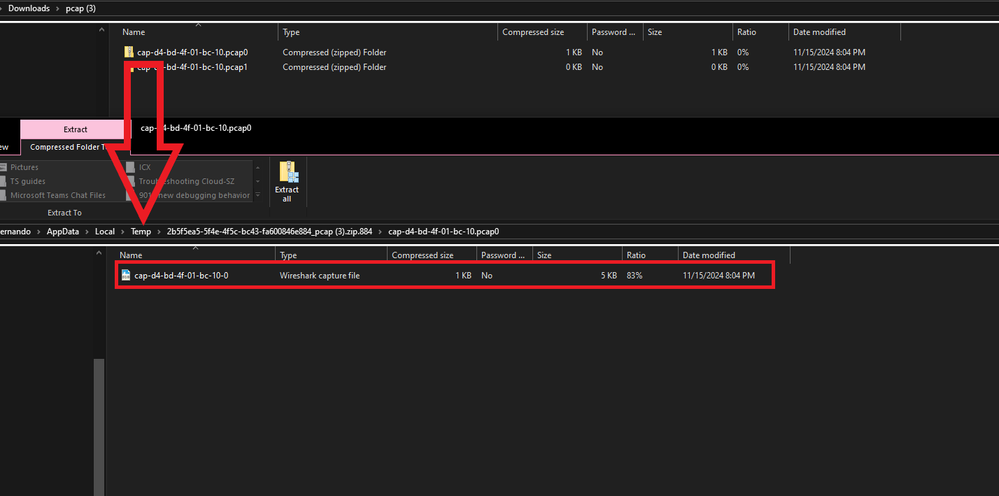Viewport: 999px width, 496px height.
Task: Choose TS guides as extract destination
Action: 28,181
